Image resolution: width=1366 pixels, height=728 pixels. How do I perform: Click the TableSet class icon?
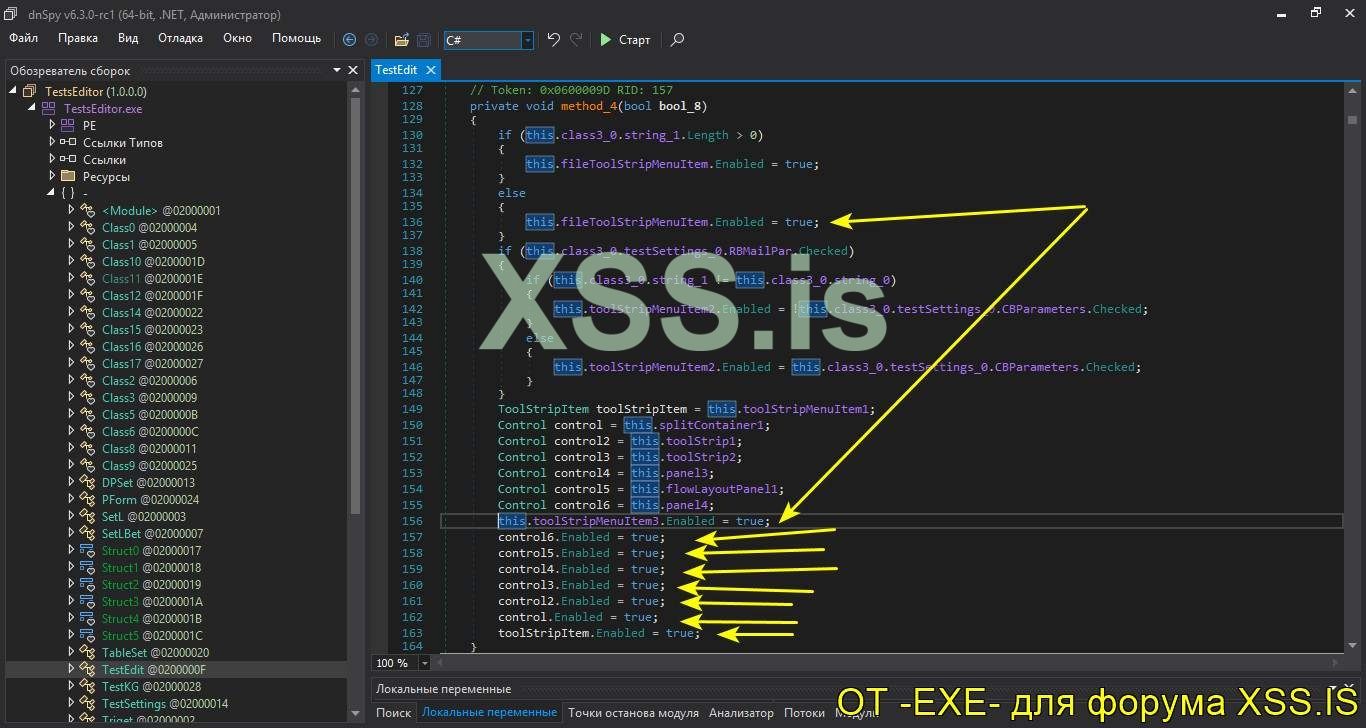tap(87, 653)
